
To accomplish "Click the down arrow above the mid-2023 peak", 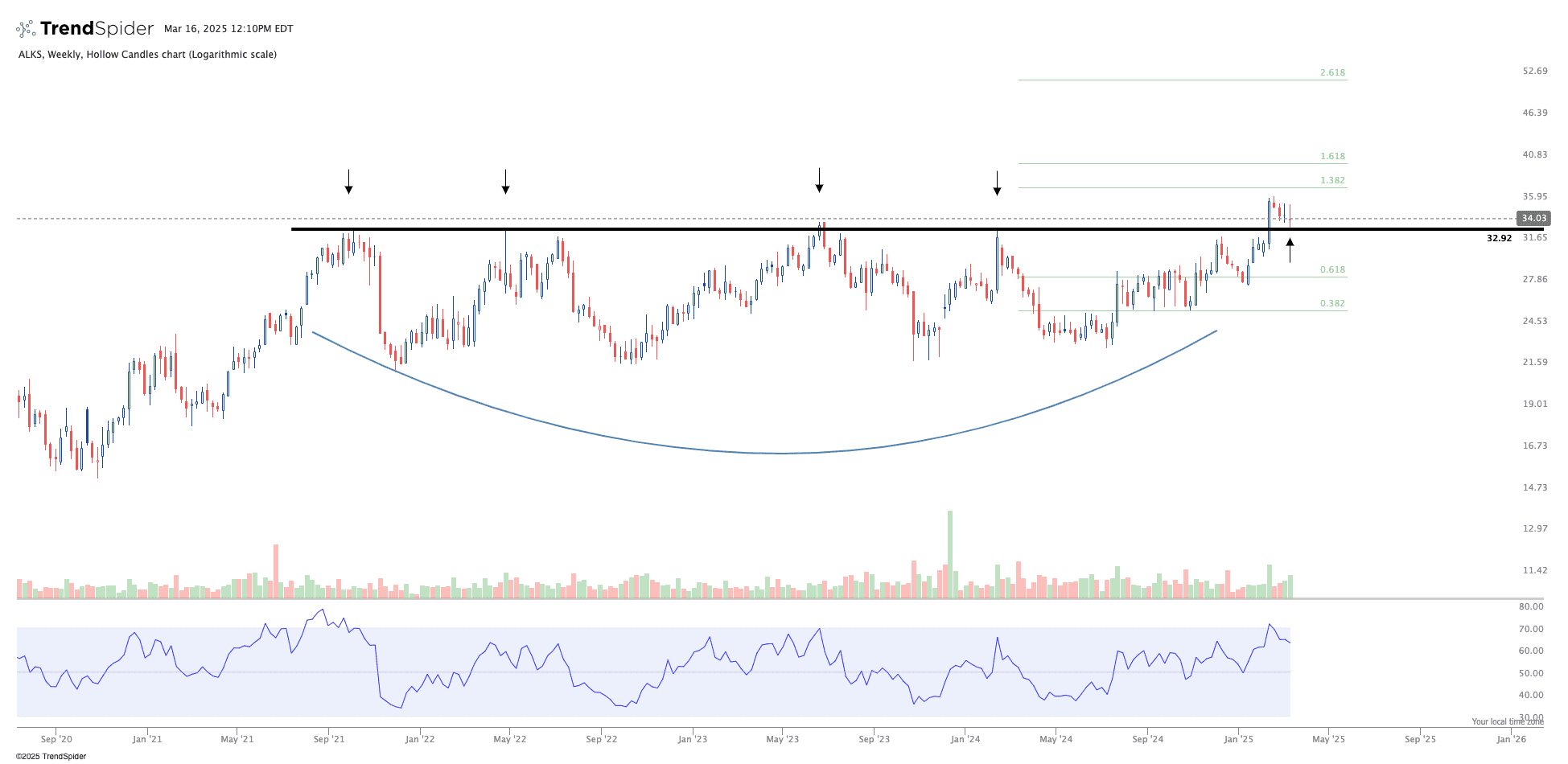I will pyautogui.click(x=819, y=180).
